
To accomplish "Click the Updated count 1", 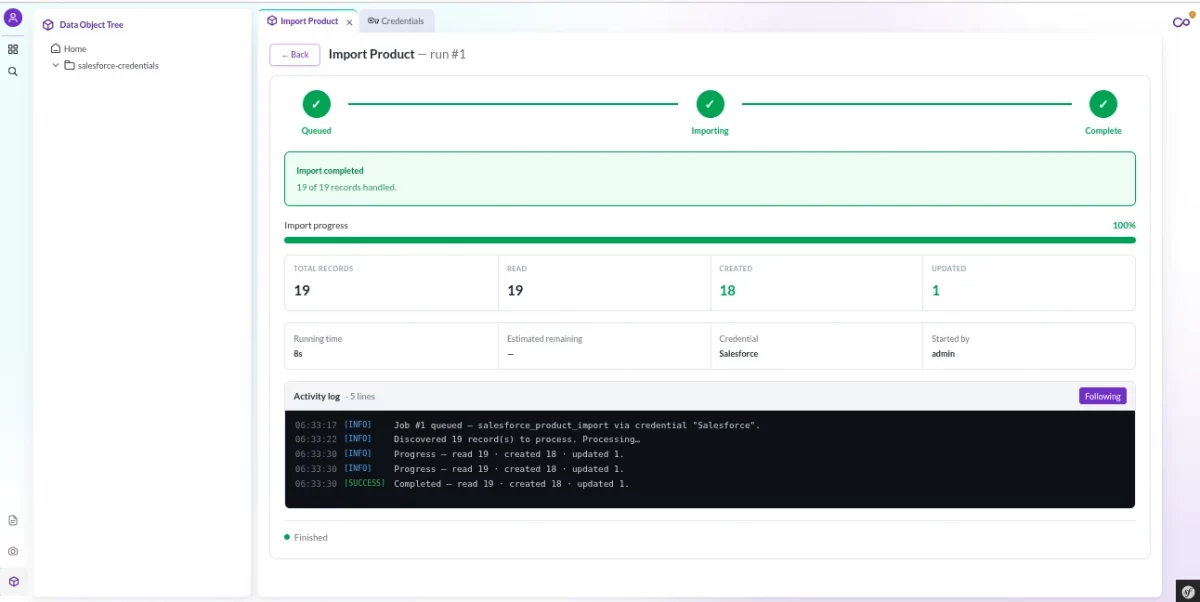I will [936, 290].
